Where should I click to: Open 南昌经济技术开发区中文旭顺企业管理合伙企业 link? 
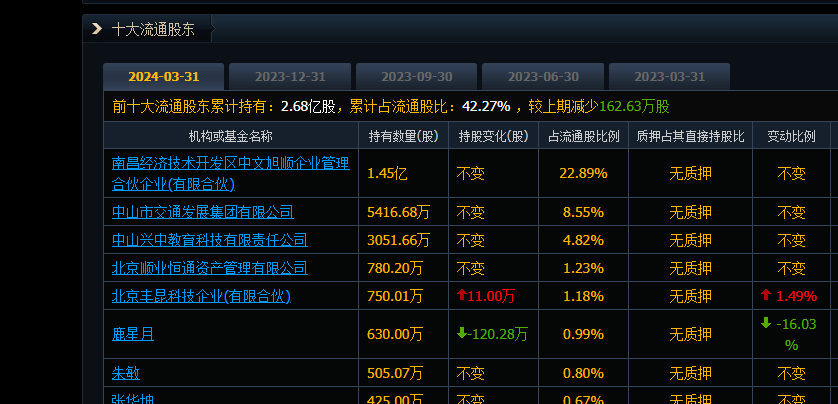[x=230, y=173]
